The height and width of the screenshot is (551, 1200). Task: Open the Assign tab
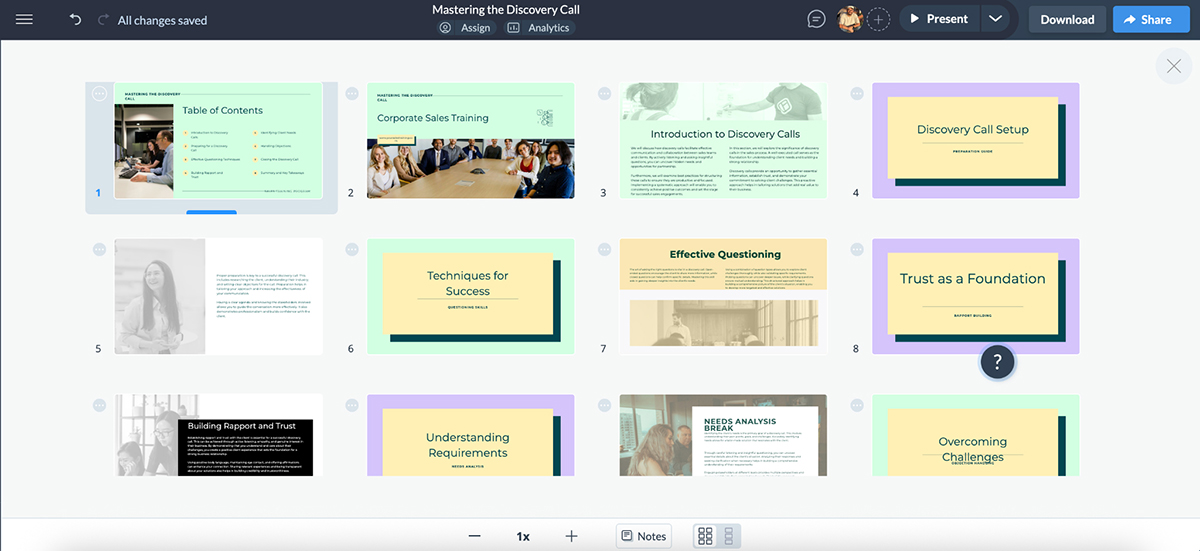tap(465, 28)
